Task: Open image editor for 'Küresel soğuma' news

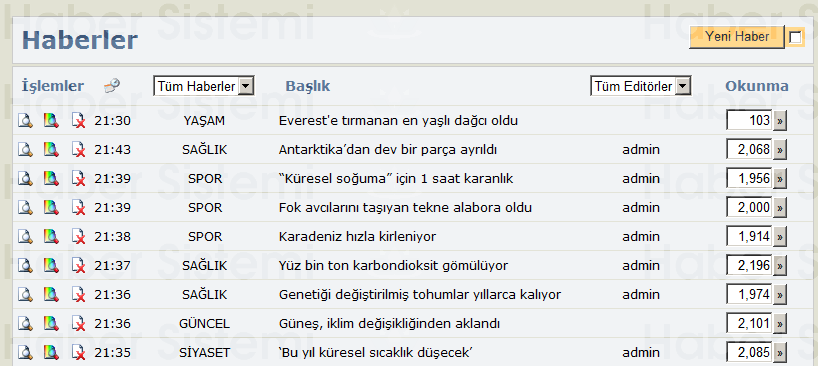Action: (x=51, y=179)
